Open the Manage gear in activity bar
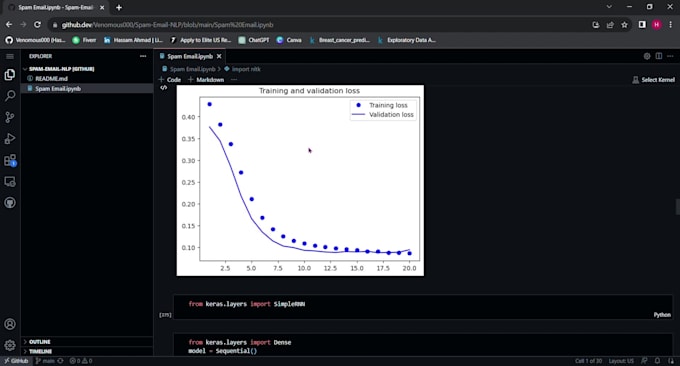Viewport: 680px width, 366px height. pos(10,345)
